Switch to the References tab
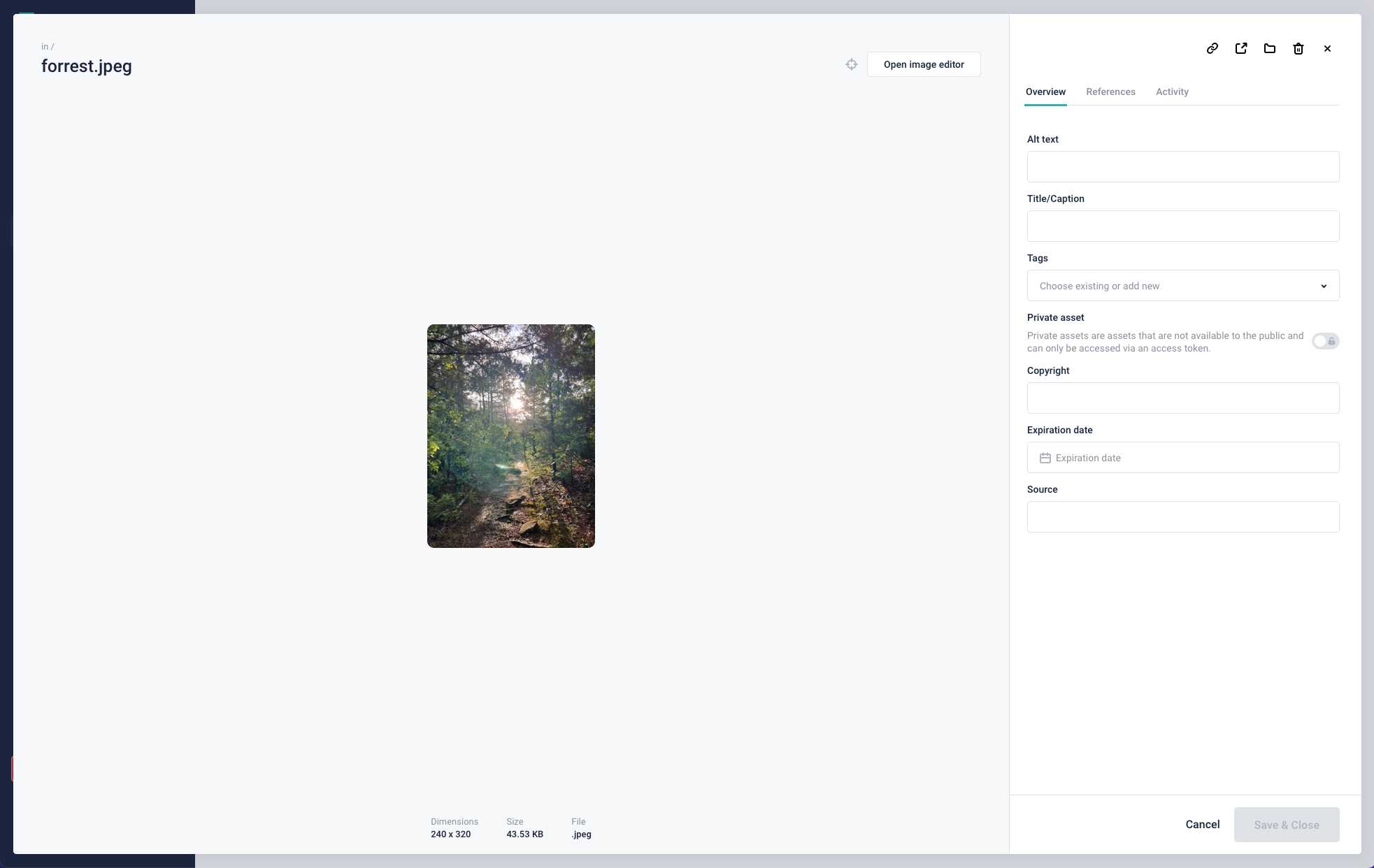Screen dimensions: 1374x868 tap(1110, 92)
